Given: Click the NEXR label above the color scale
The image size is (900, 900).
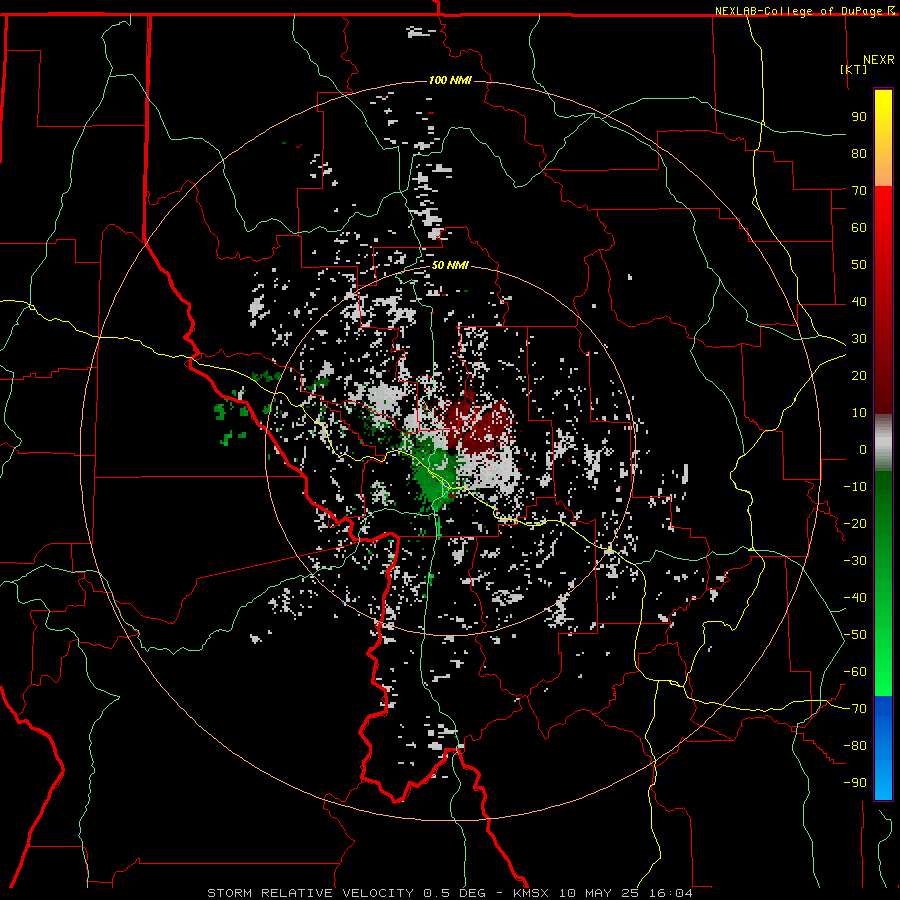Looking at the screenshot, I should [x=879, y=60].
